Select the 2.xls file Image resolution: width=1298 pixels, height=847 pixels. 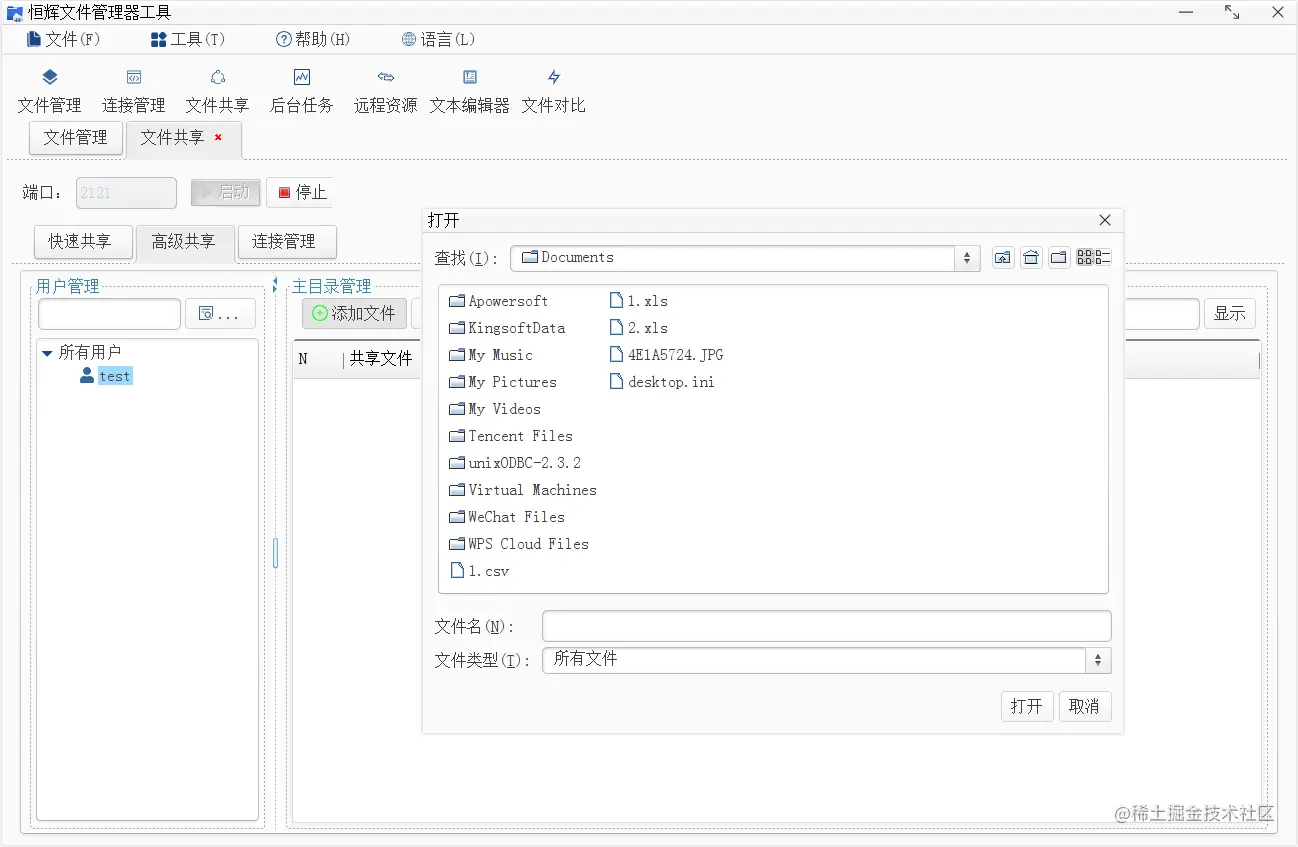[x=639, y=328]
